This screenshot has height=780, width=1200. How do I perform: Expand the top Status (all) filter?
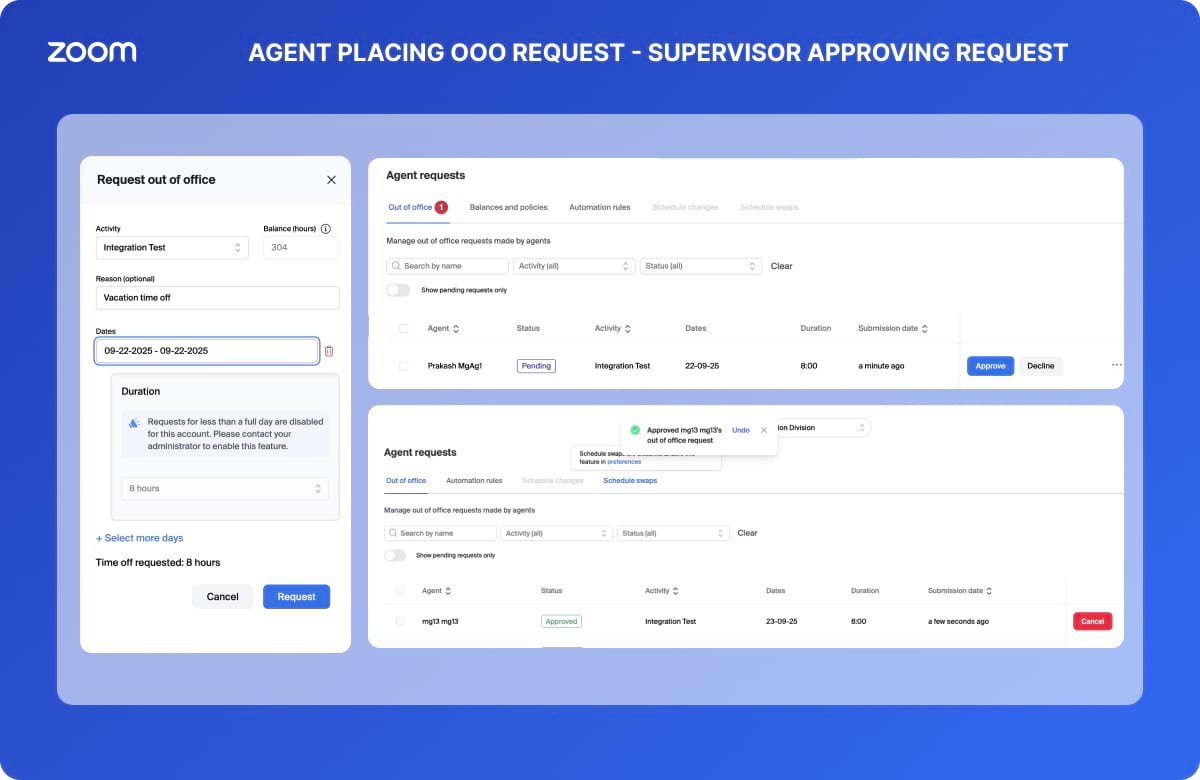[x=700, y=266]
